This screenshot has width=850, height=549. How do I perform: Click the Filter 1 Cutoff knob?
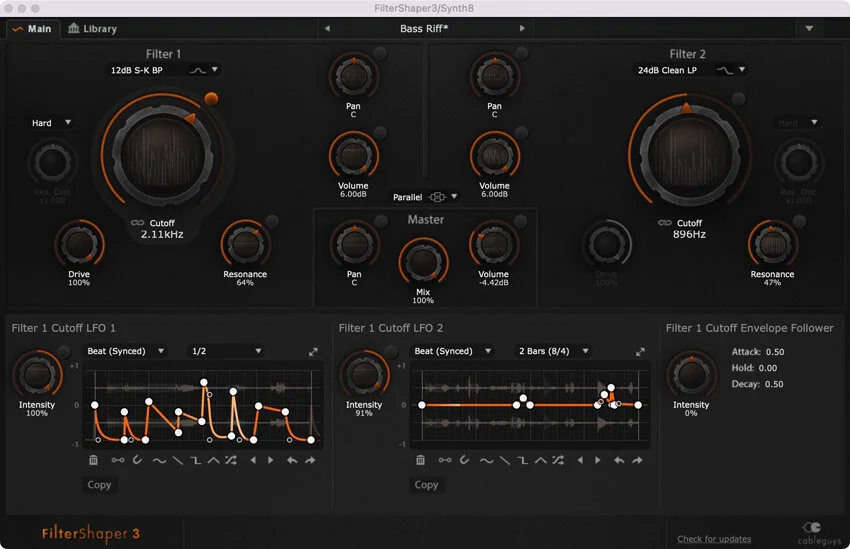162,156
